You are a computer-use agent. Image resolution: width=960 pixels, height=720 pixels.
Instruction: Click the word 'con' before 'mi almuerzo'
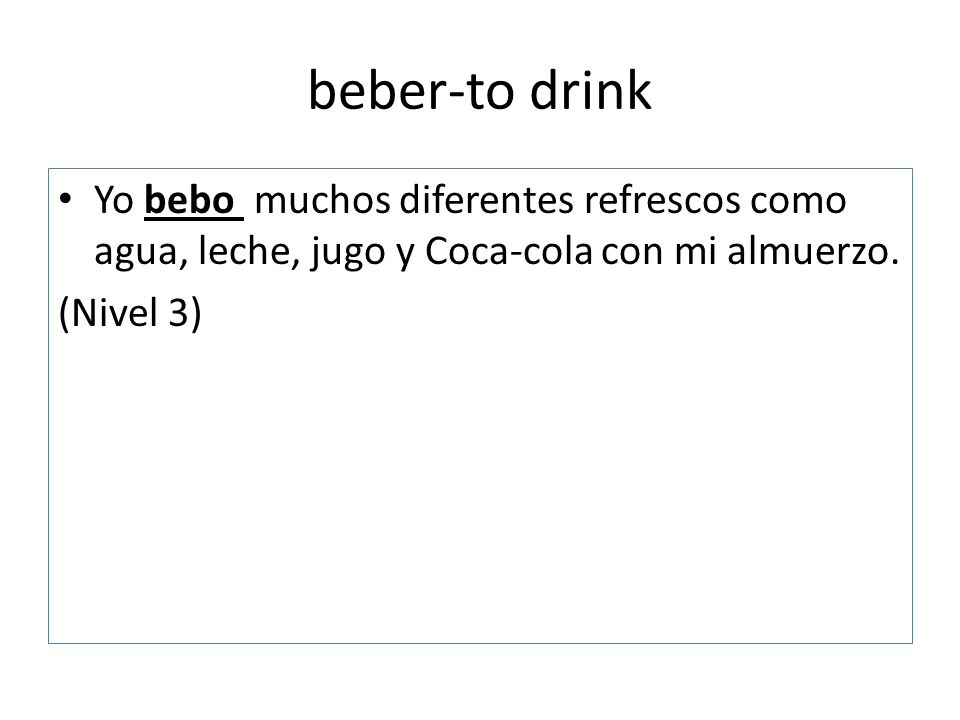(x=632, y=252)
